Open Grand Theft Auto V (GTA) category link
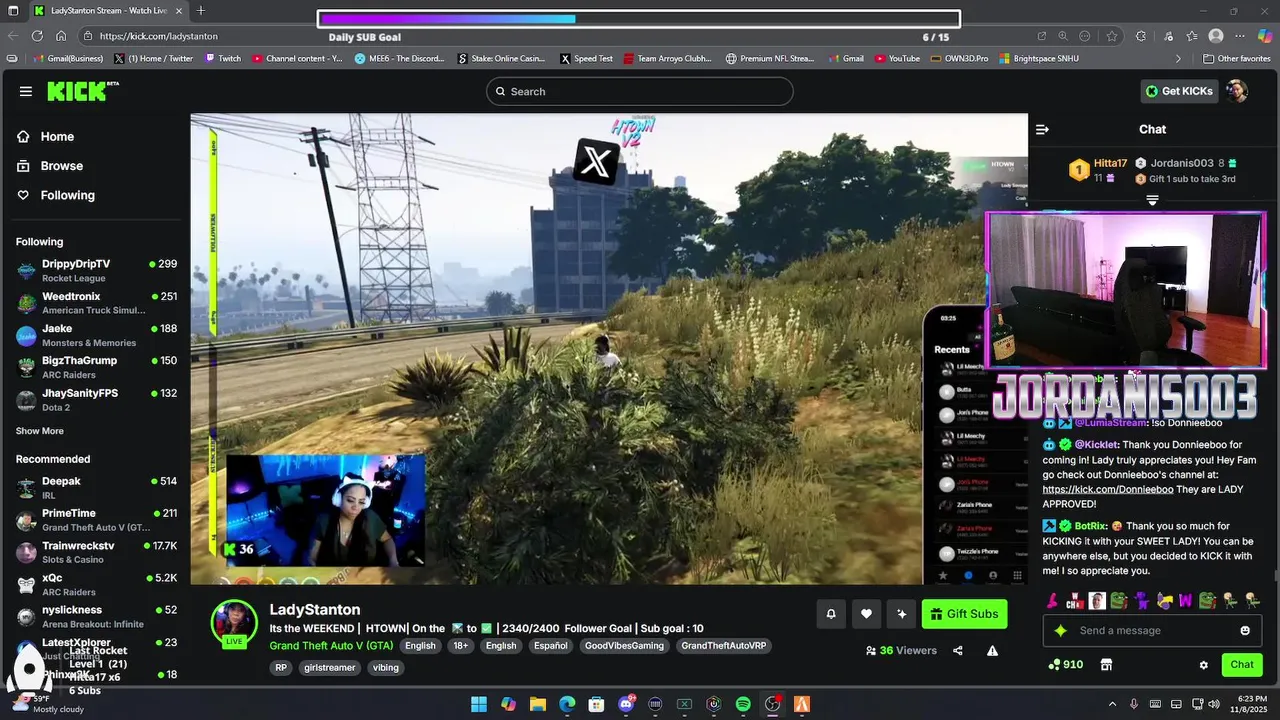 pyautogui.click(x=331, y=646)
